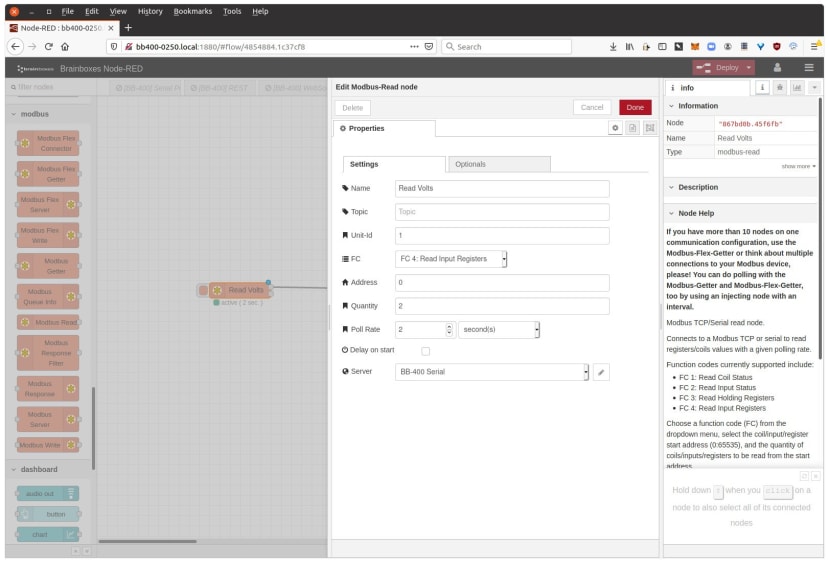Open the sidebar tabs dropdown arrow
The image size is (829, 563).
814,88
